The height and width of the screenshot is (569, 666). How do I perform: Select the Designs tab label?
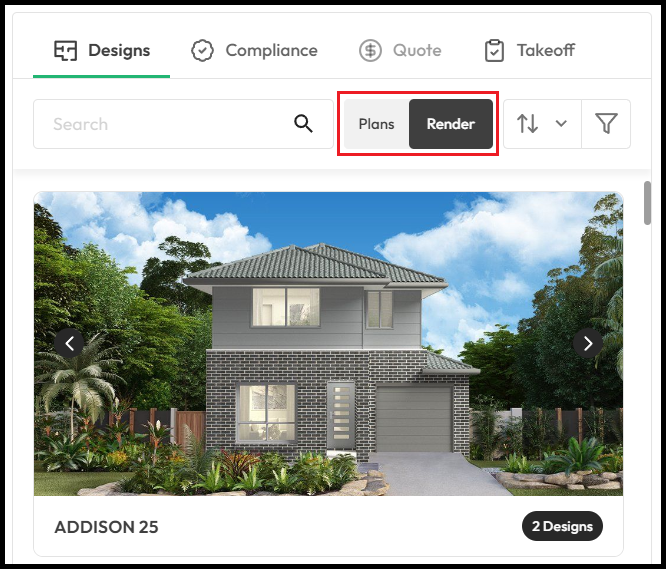pos(119,51)
